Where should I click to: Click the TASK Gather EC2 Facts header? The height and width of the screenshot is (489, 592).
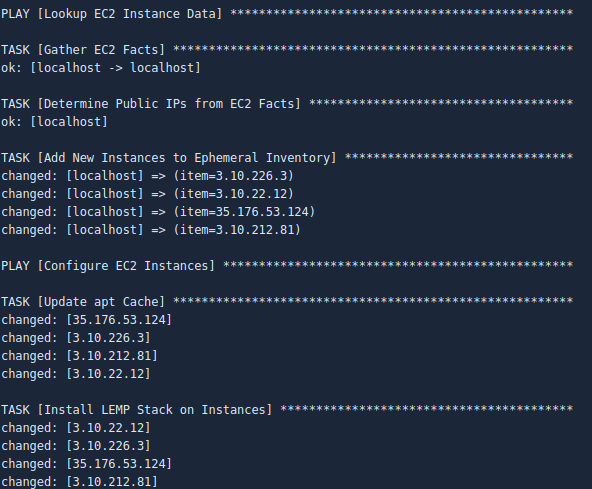pos(287,50)
